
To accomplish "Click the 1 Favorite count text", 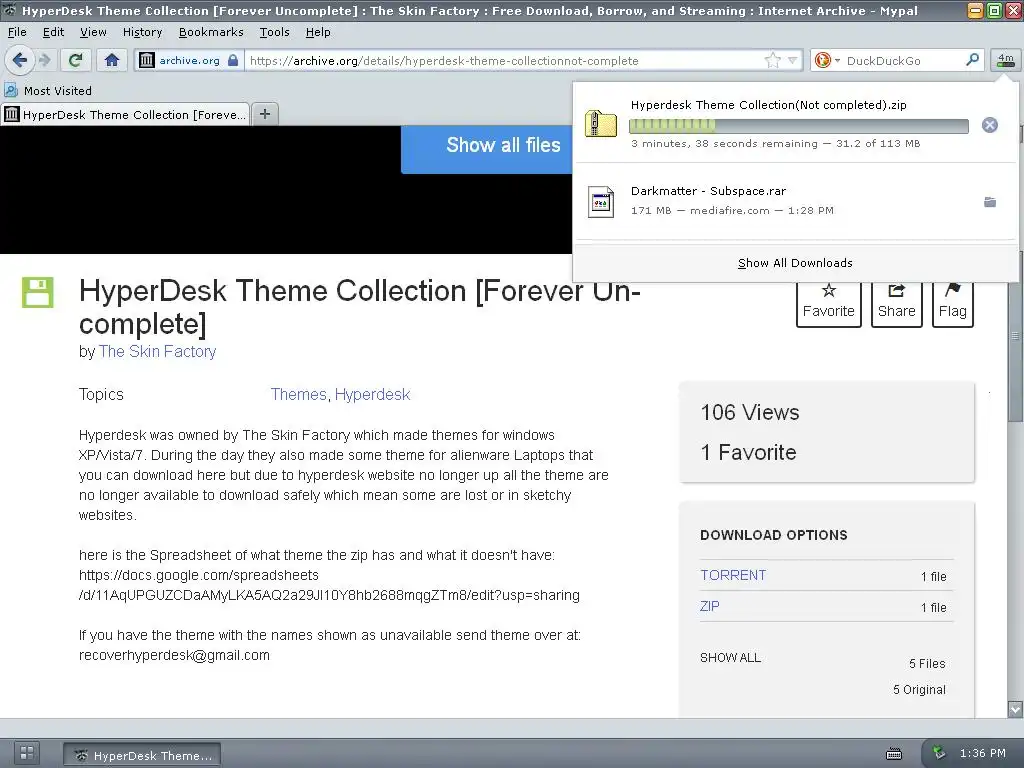I will (748, 452).
